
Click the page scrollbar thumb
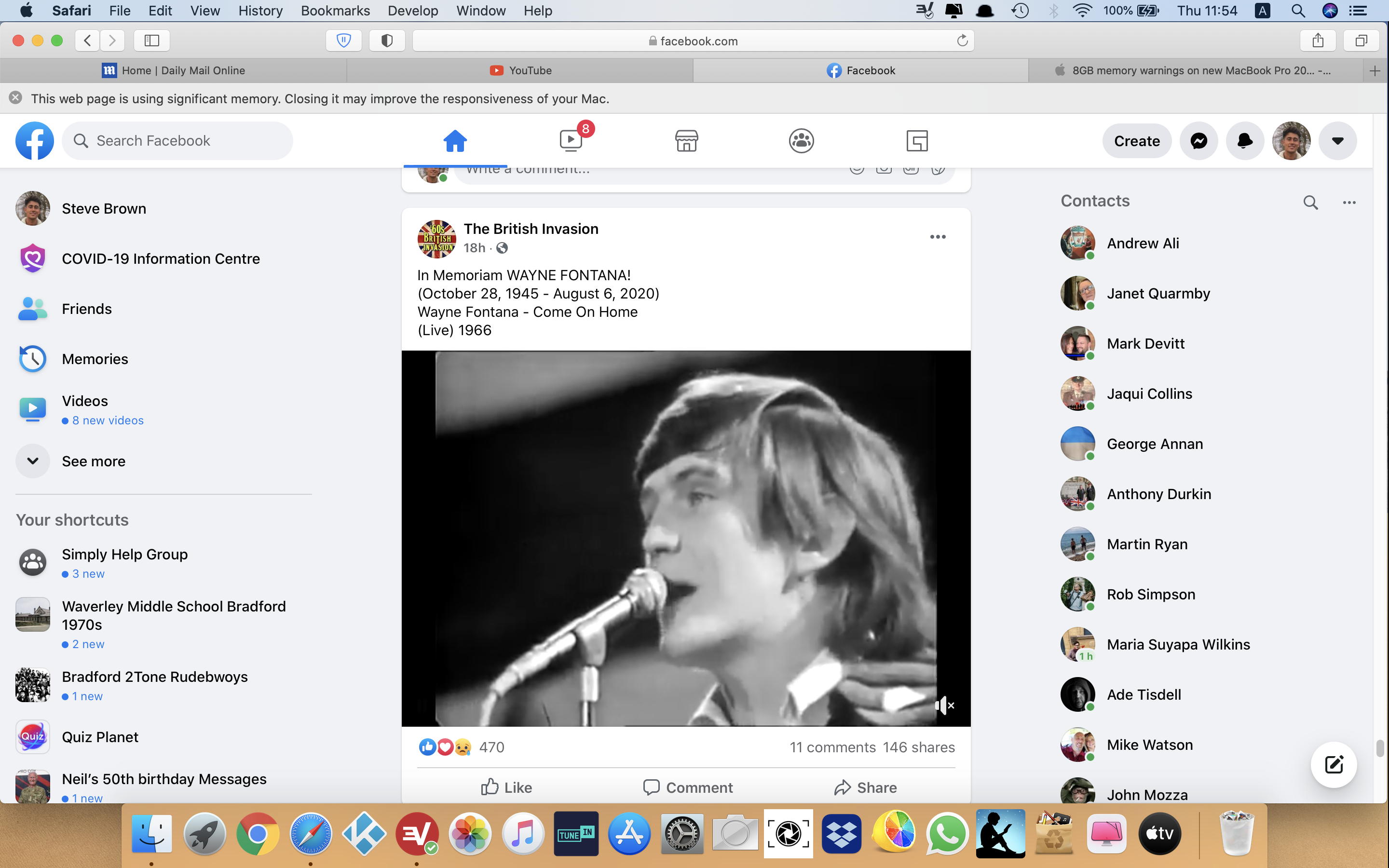point(1381,748)
